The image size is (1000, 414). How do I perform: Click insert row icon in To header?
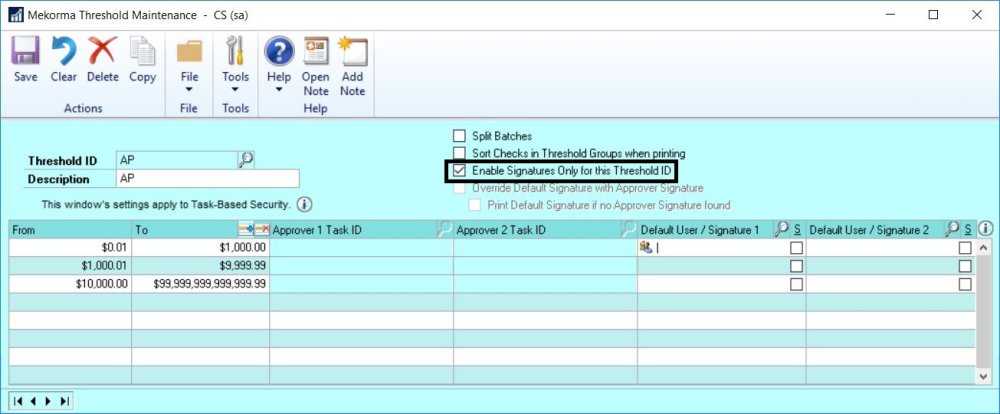246,230
